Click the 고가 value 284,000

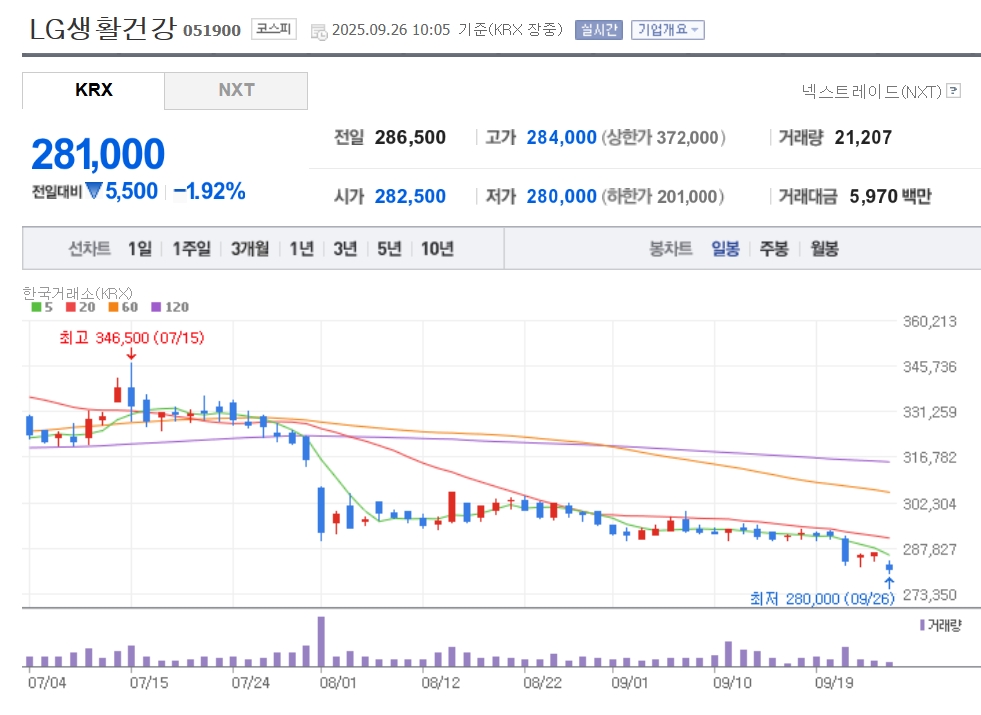coord(561,138)
